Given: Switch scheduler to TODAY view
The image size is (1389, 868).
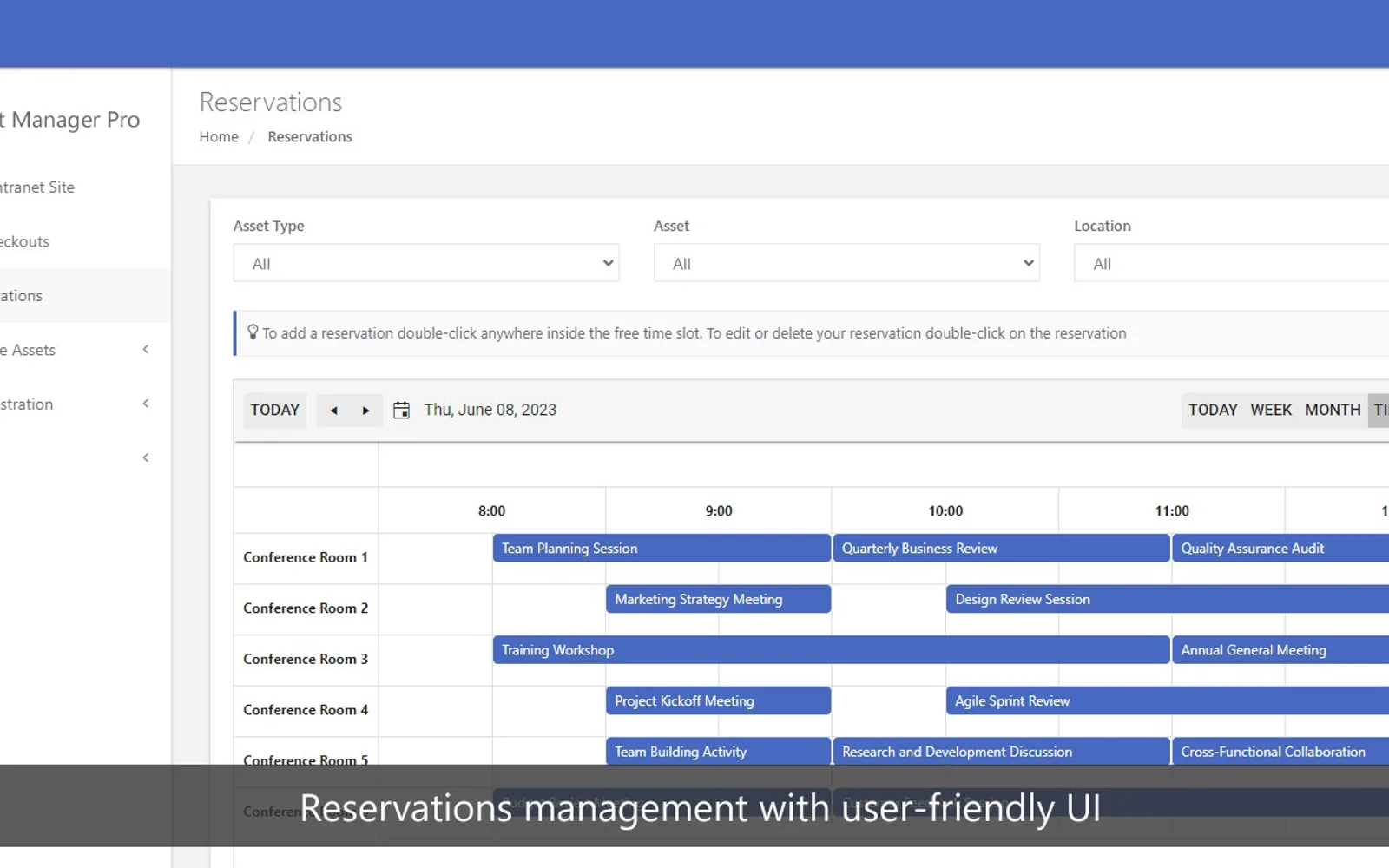Looking at the screenshot, I should [1213, 411].
